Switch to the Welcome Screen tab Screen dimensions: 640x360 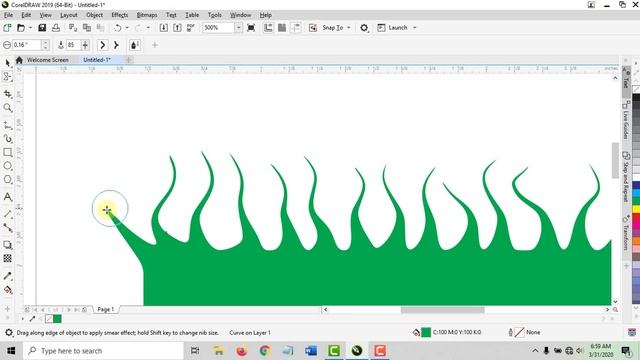(47, 60)
